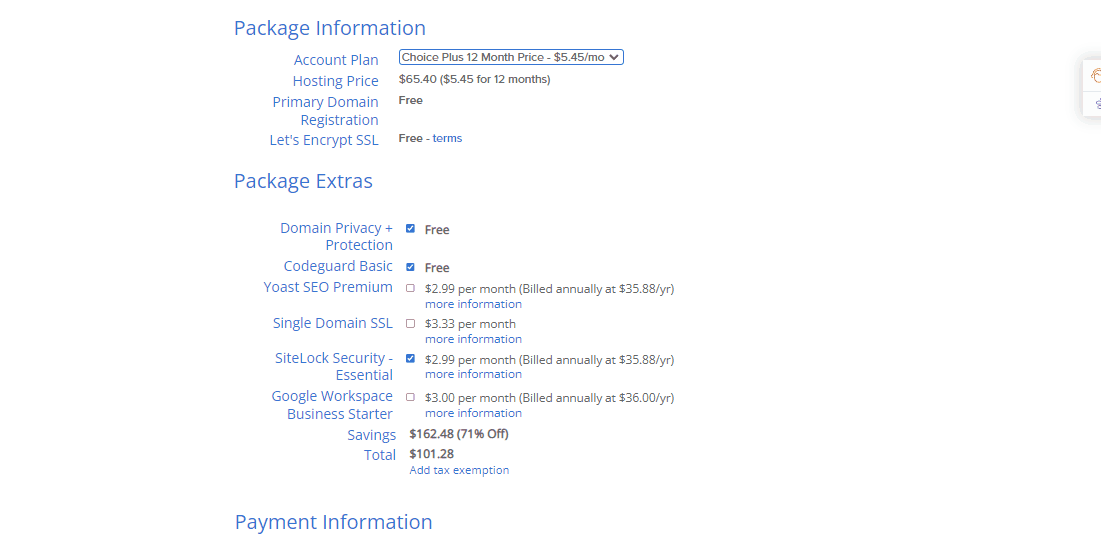Disable the SiteLock Security Essential checkbox
1101x543 pixels.
click(410, 359)
